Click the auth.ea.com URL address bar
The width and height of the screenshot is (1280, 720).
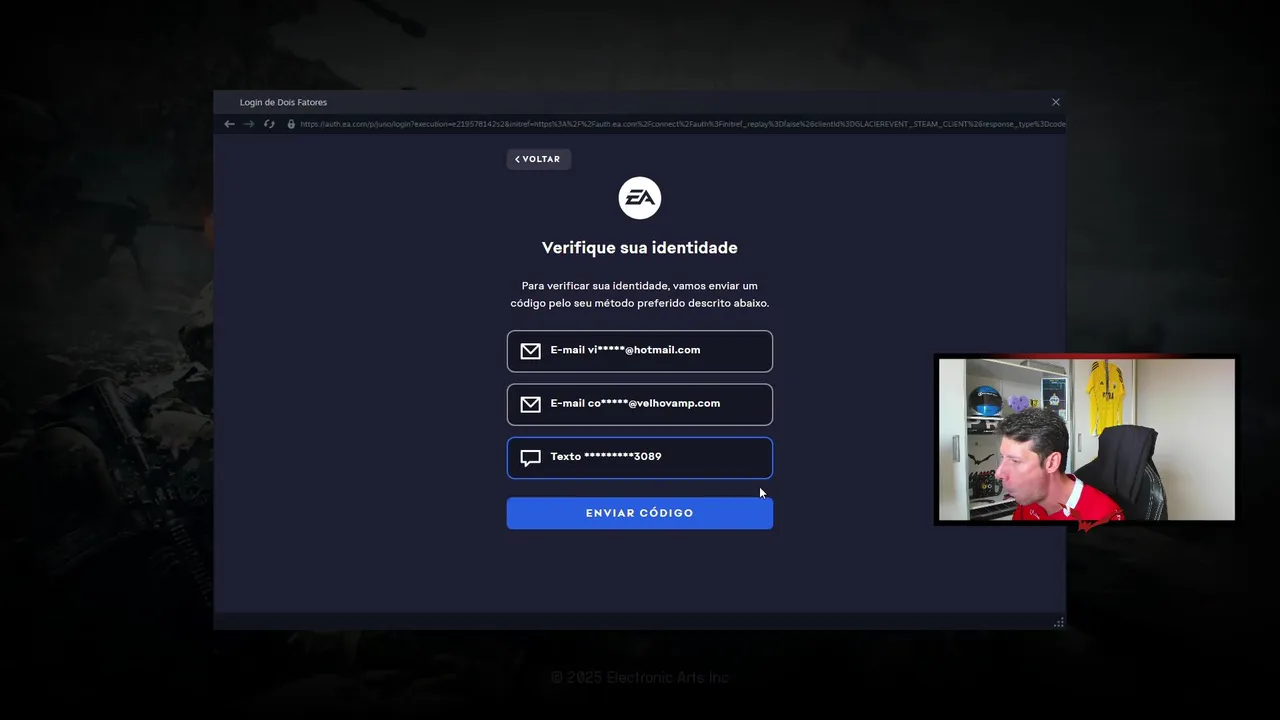(x=682, y=124)
